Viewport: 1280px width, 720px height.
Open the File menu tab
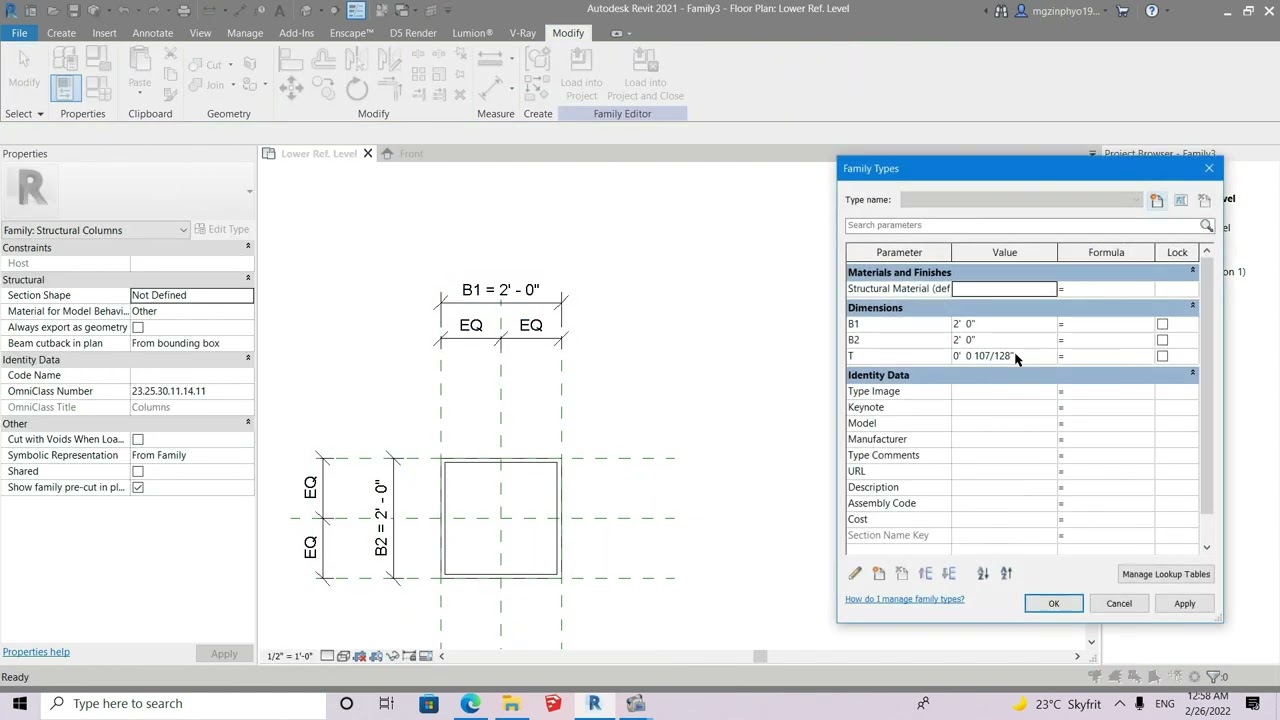19,33
